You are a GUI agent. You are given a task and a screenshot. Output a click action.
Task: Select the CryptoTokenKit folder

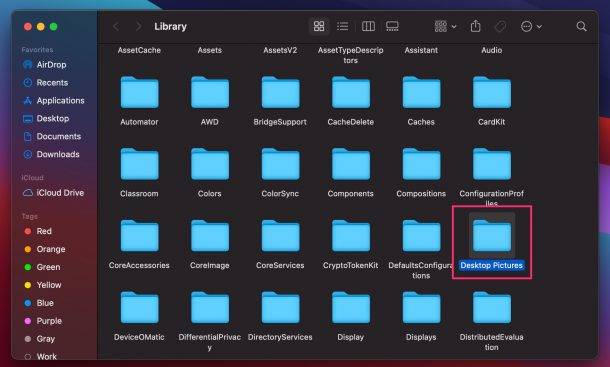click(x=351, y=236)
